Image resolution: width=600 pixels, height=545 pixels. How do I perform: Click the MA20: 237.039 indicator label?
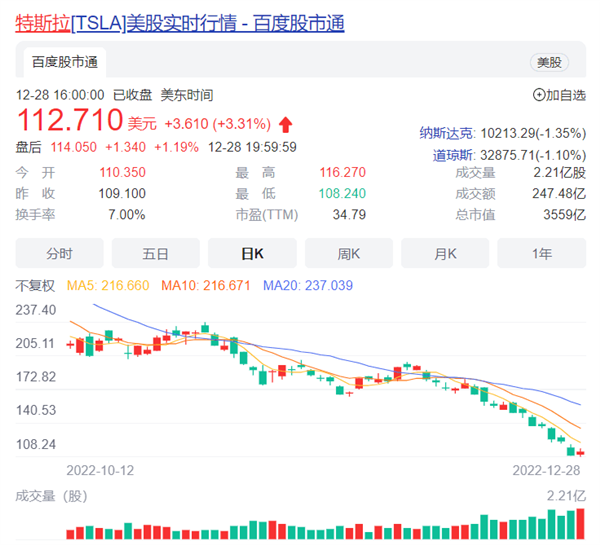[x=308, y=286]
